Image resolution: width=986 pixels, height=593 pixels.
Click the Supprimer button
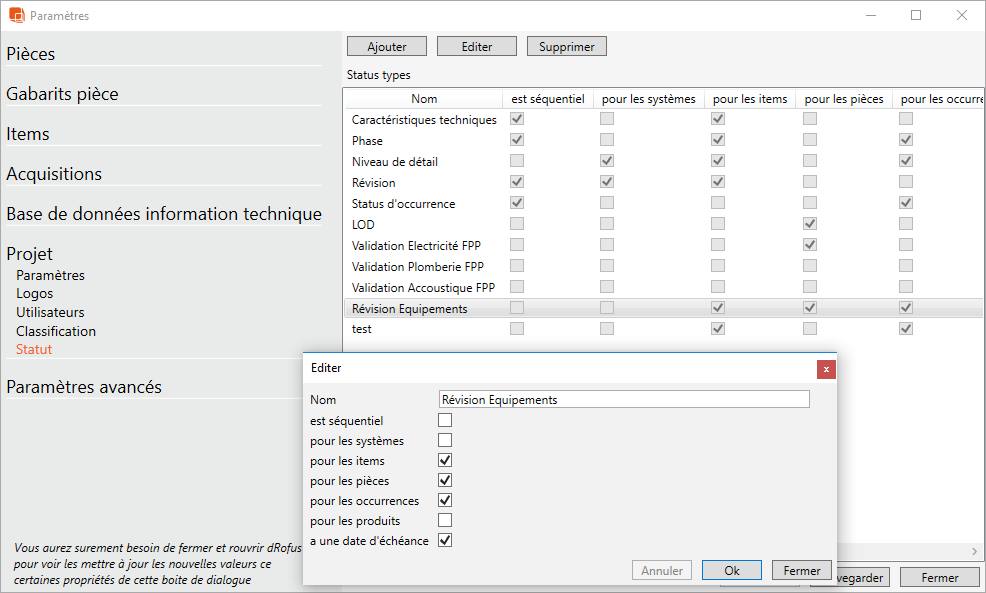(567, 47)
